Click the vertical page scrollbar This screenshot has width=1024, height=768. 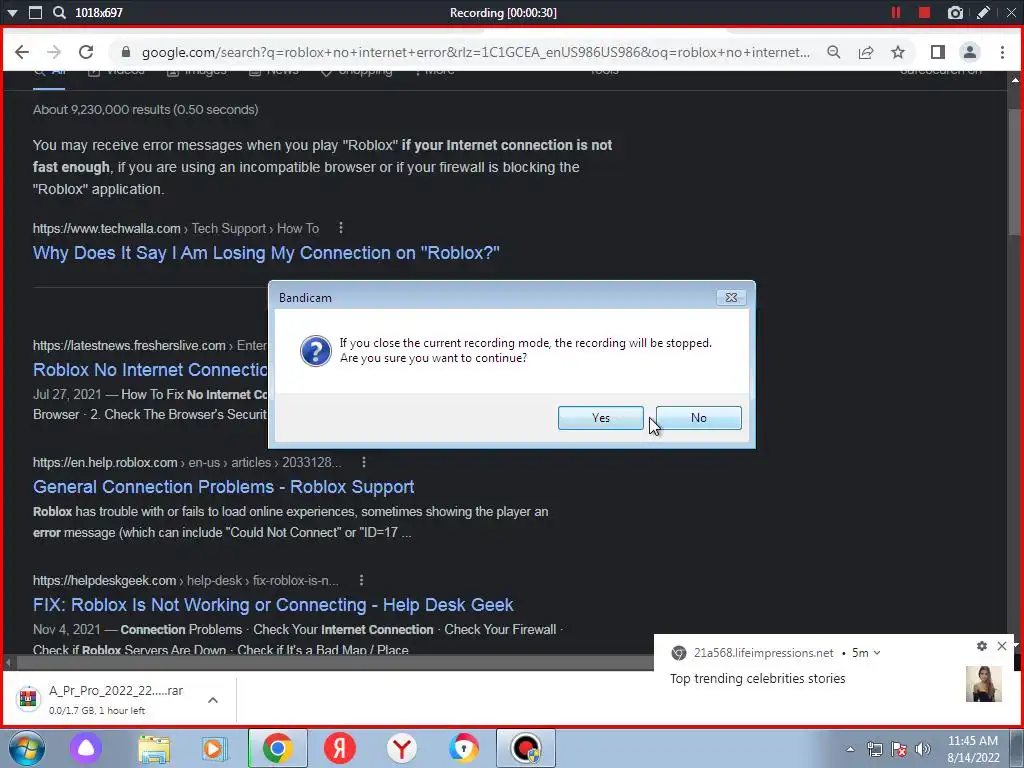(1014, 172)
